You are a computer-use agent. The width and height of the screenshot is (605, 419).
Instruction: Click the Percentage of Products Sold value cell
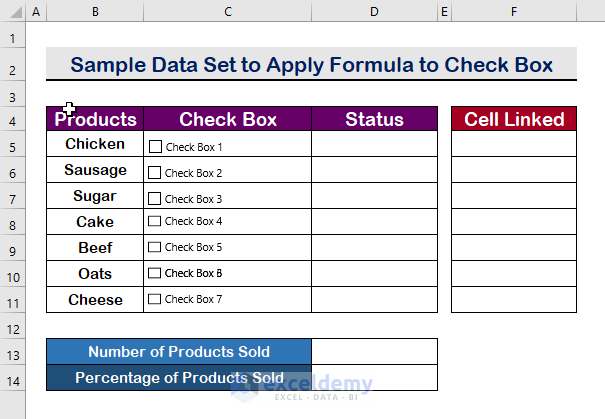point(374,378)
